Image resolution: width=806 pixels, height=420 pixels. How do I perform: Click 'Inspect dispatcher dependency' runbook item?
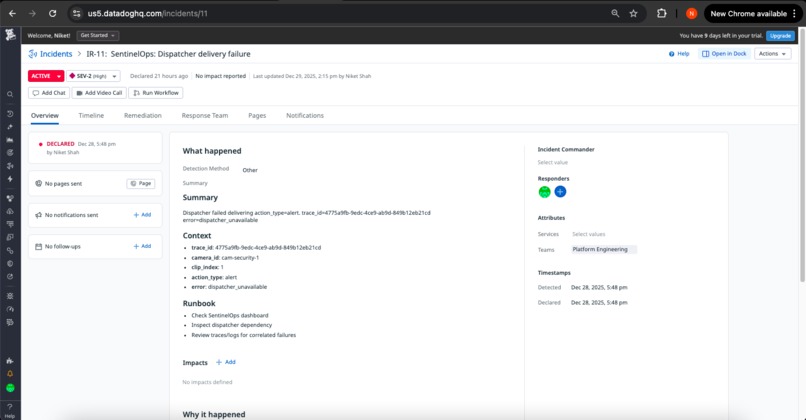tap(231, 325)
